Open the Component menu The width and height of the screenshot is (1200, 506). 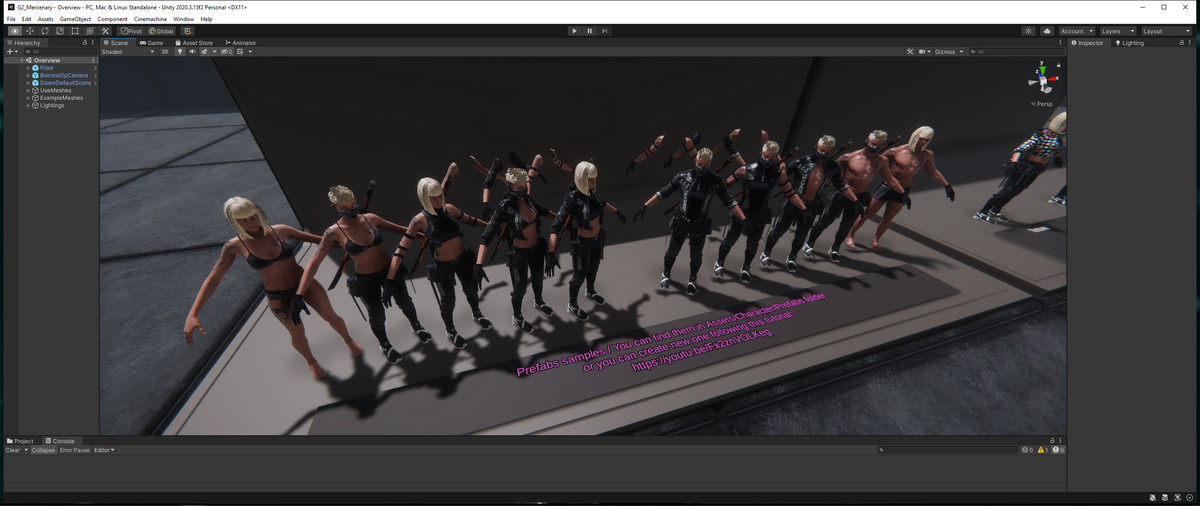click(x=112, y=19)
